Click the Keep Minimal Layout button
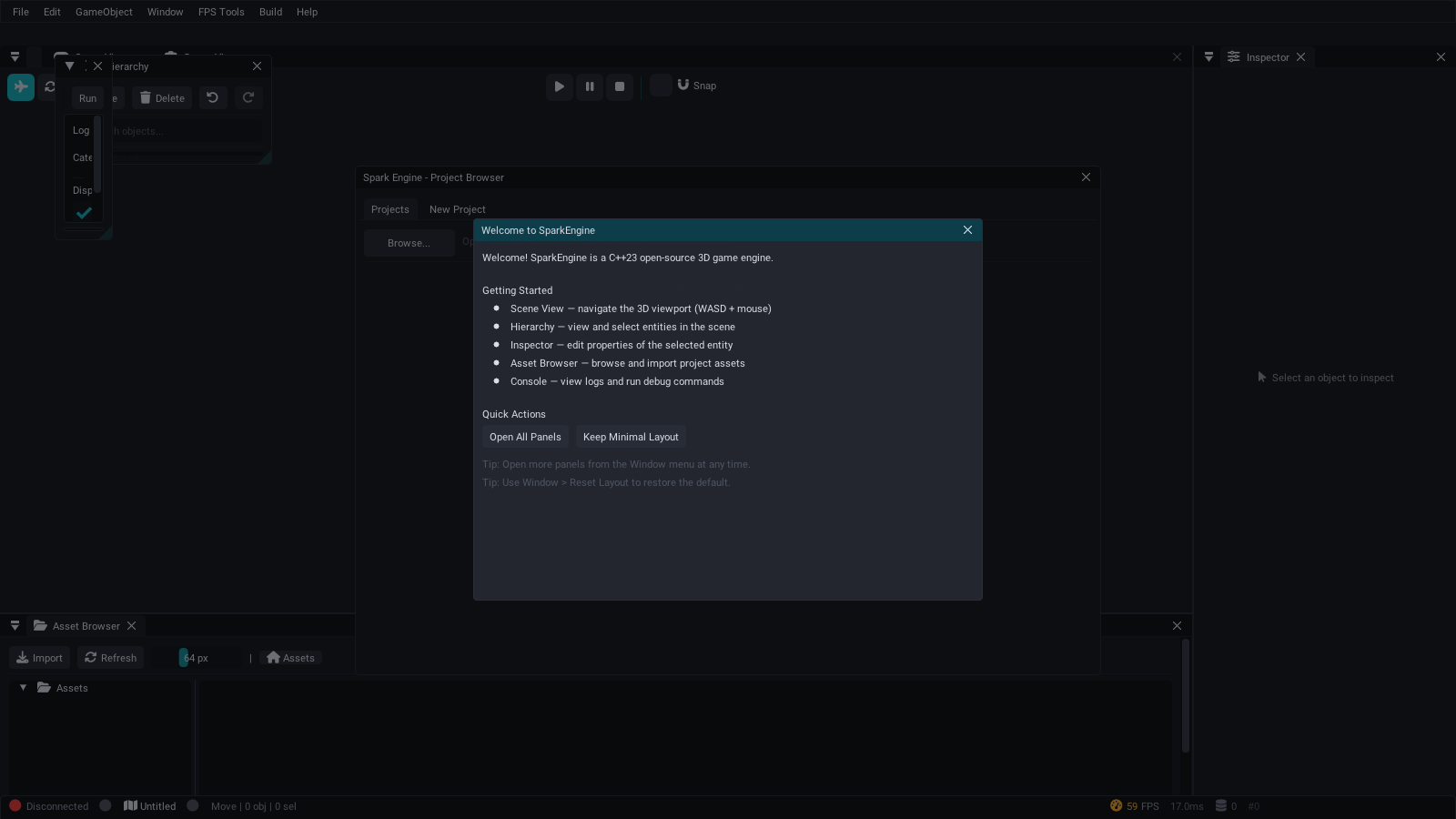This screenshot has width=1456, height=819. (631, 437)
